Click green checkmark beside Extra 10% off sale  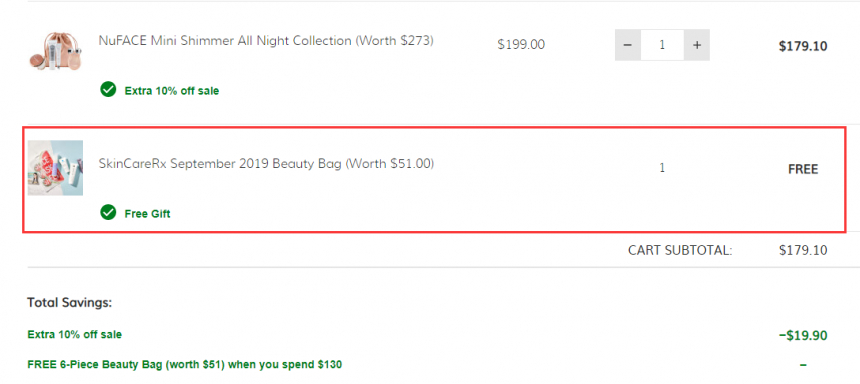click(x=108, y=89)
